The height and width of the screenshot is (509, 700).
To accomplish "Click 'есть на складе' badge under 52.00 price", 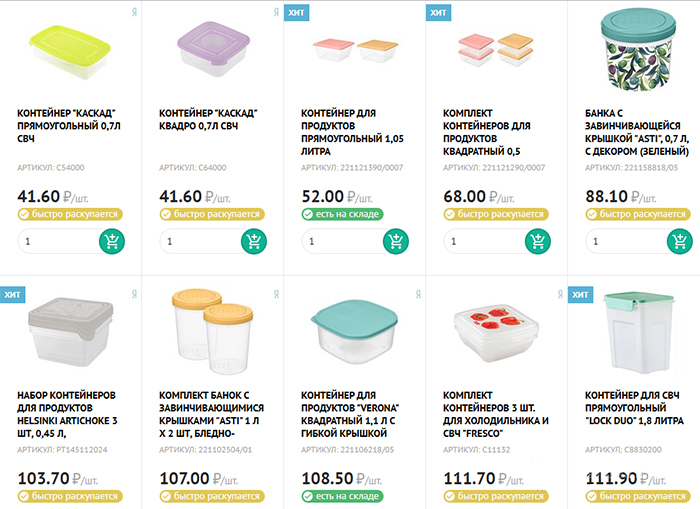I will pos(340,214).
